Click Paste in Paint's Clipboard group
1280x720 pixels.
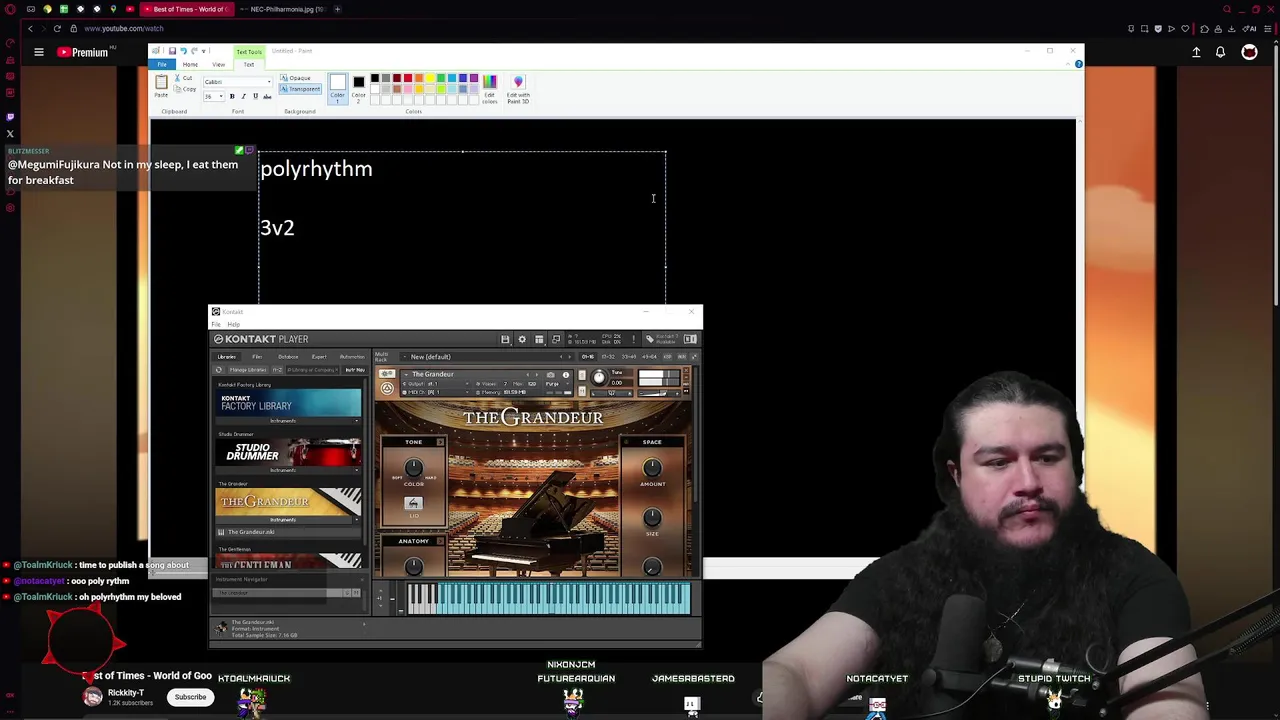click(161, 86)
